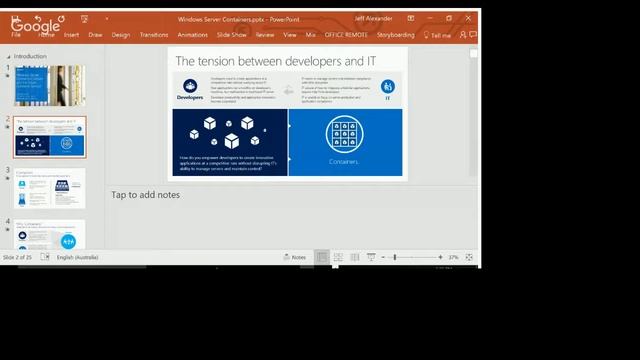Click the zoom in plus button

[x=440, y=258]
